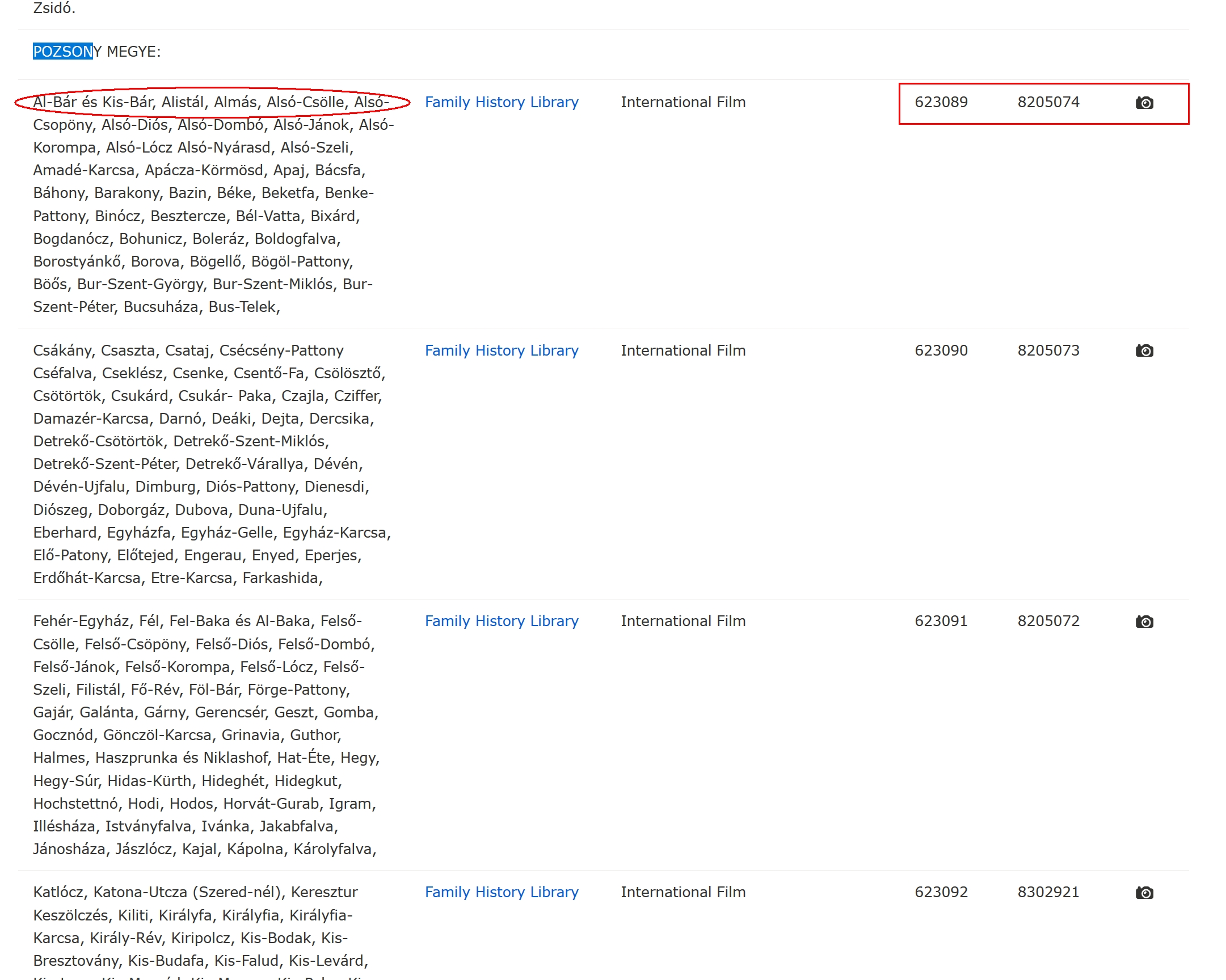The height and width of the screenshot is (980, 1226).
Task: Click DGS number 8302921
Action: (x=1048, y=892)
